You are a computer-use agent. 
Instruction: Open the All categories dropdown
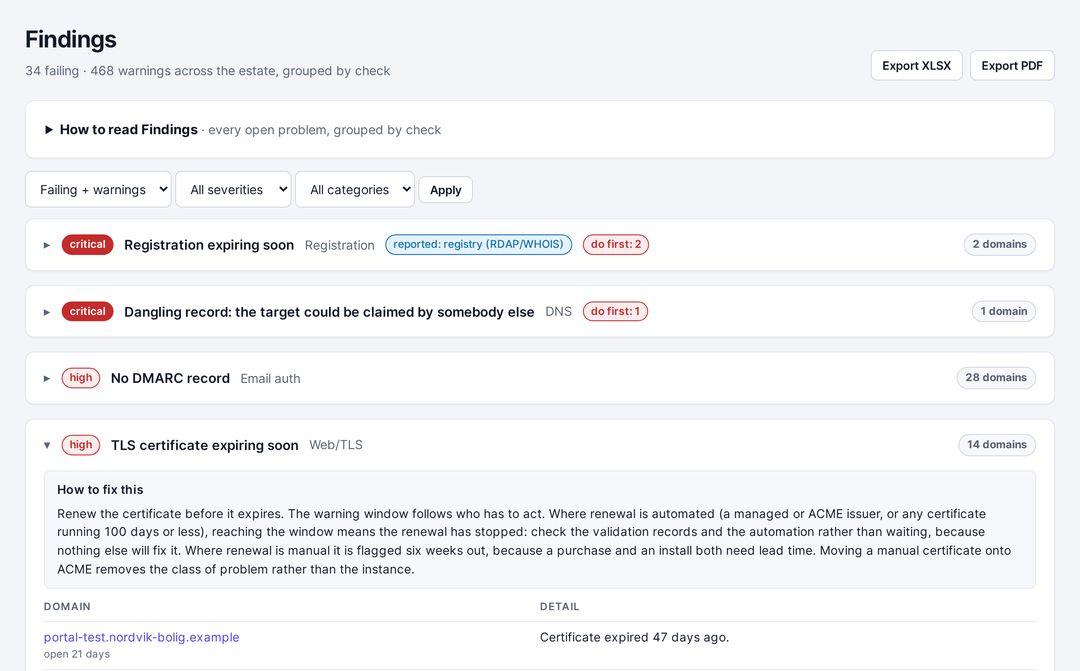pos(355,189)
